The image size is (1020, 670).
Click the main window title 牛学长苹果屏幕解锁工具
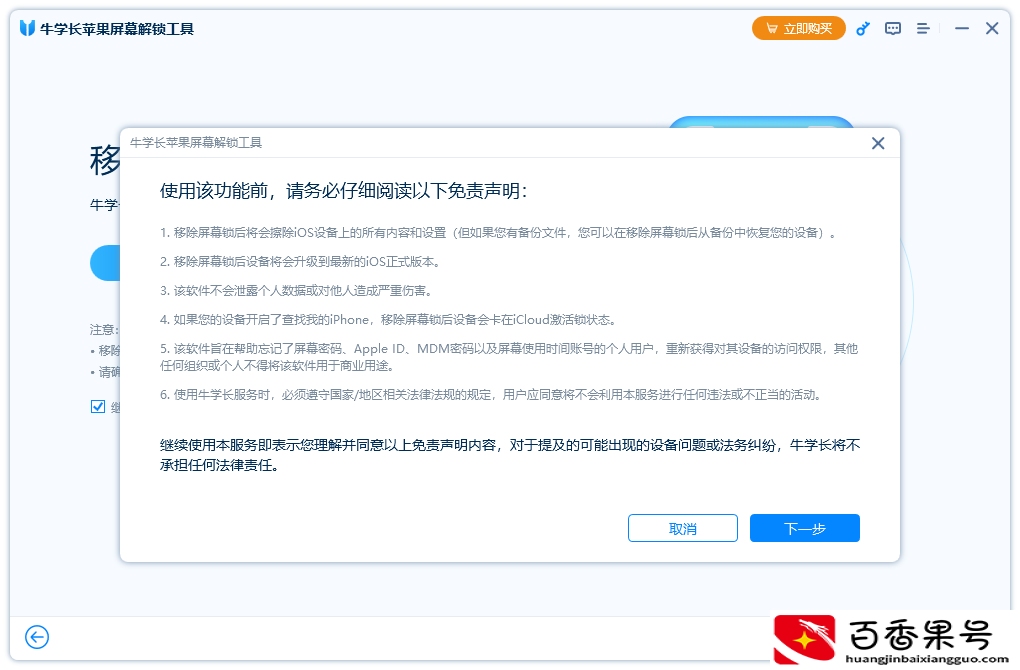coord(117,29)
